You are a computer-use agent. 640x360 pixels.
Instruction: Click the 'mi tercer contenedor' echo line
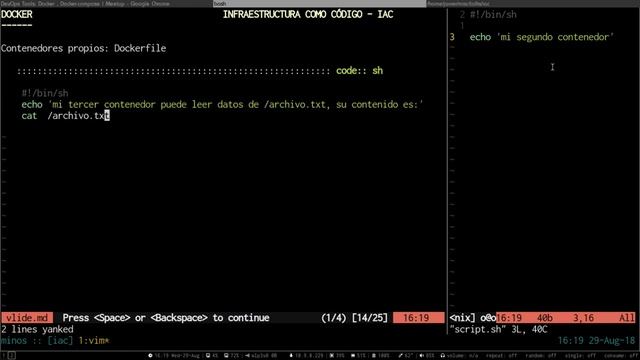tap(222, 104)
